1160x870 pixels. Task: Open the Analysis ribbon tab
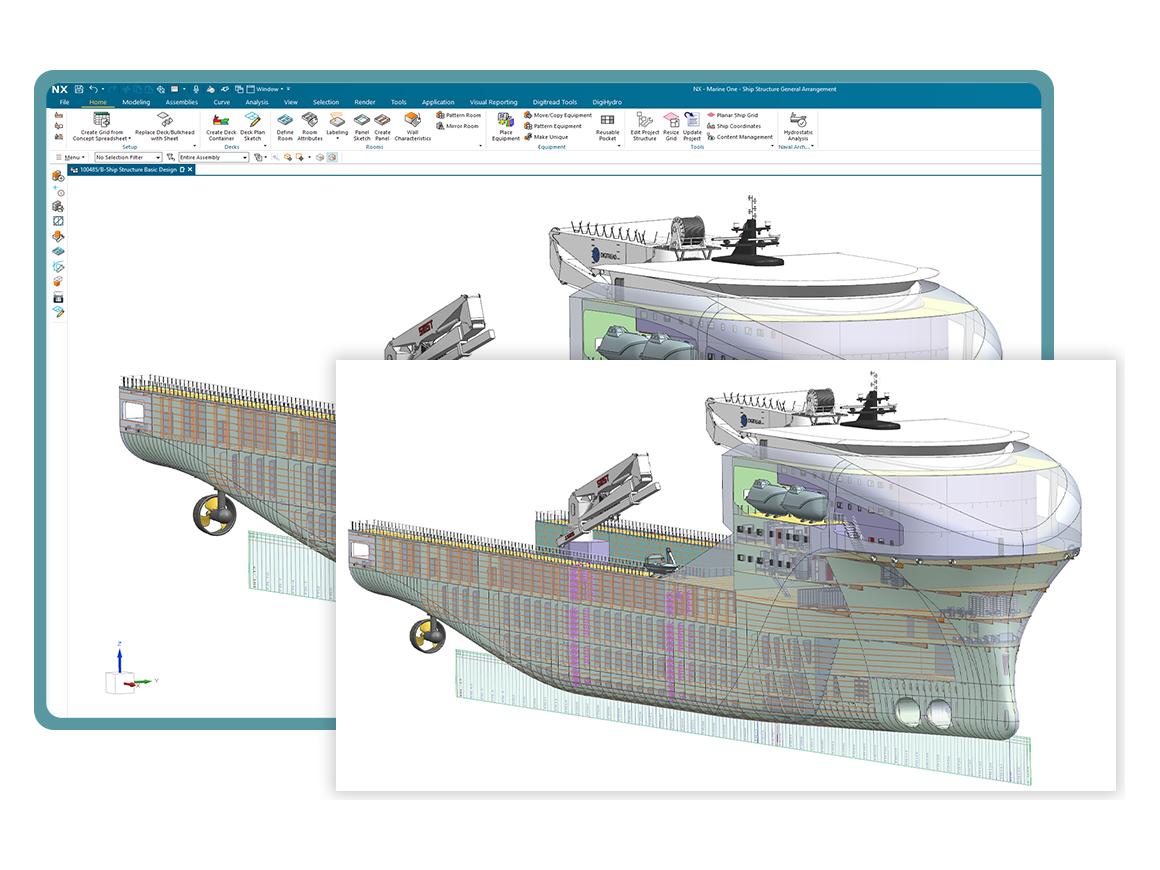(257, 102)
